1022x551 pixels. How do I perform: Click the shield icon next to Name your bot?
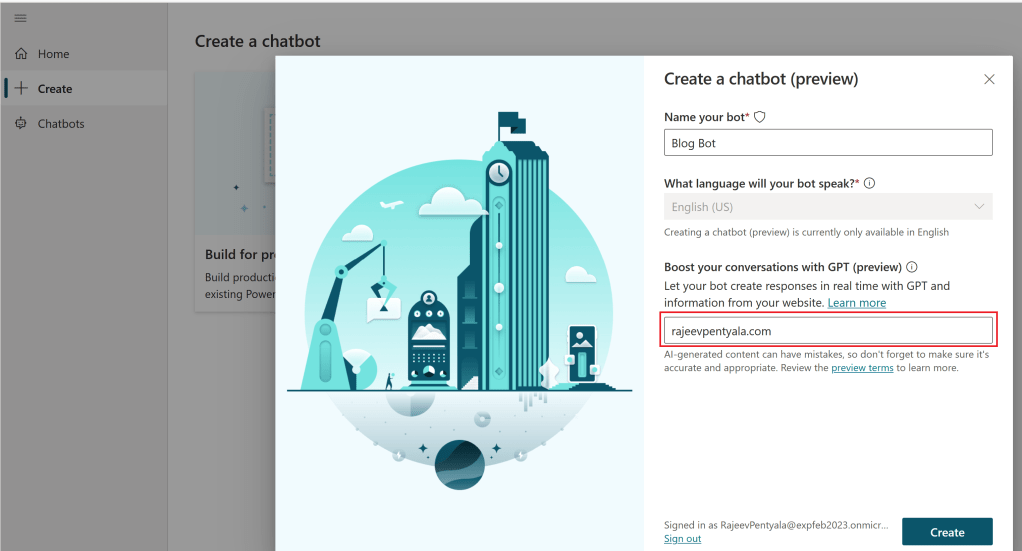[759, 117]
